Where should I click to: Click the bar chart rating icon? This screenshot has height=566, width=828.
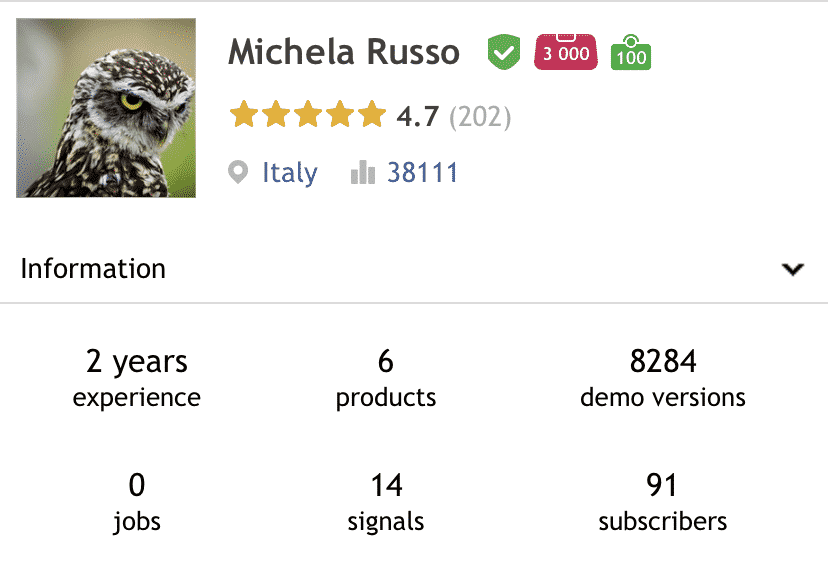pyautogui.click(x=363, y=172)
